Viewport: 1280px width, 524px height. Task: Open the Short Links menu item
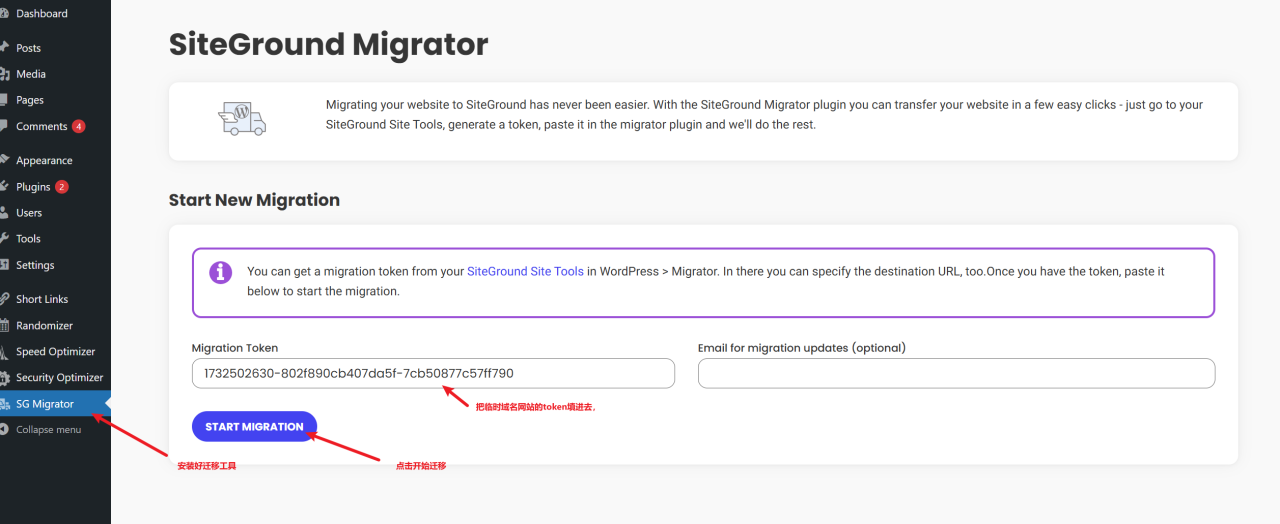[43, 300]
